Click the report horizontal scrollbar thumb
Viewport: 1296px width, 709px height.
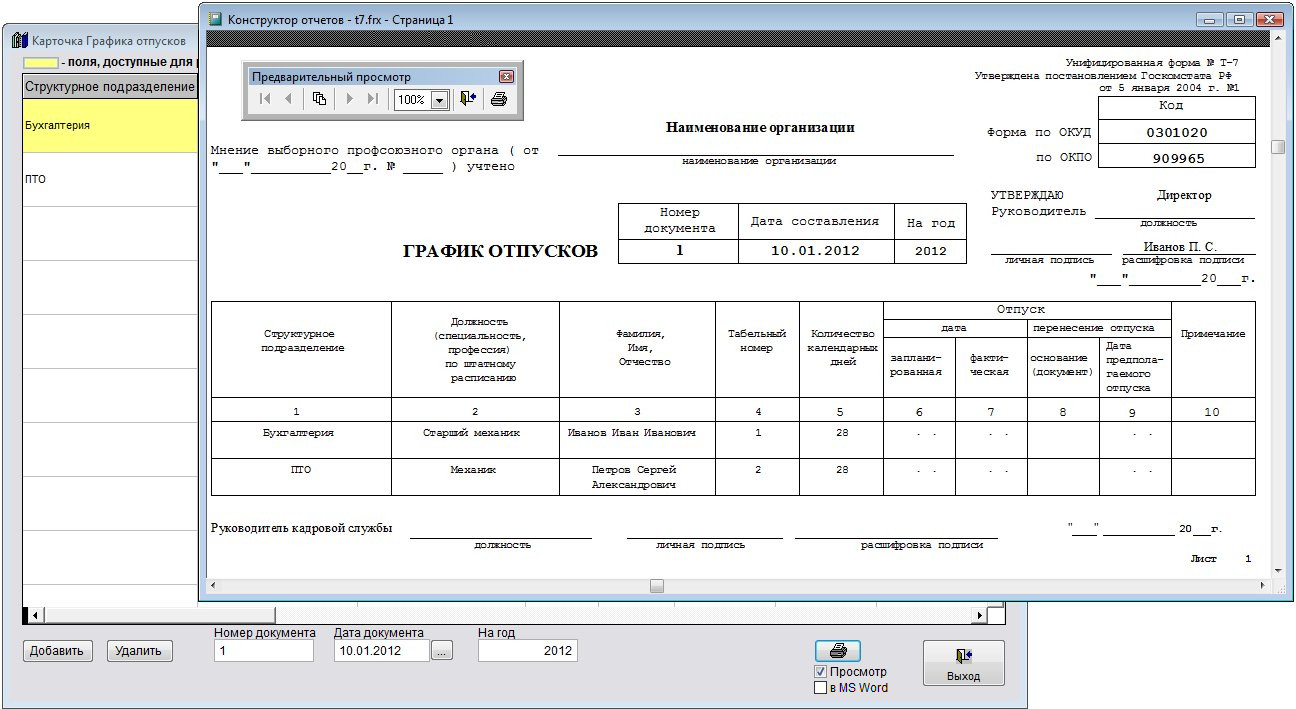656,586
